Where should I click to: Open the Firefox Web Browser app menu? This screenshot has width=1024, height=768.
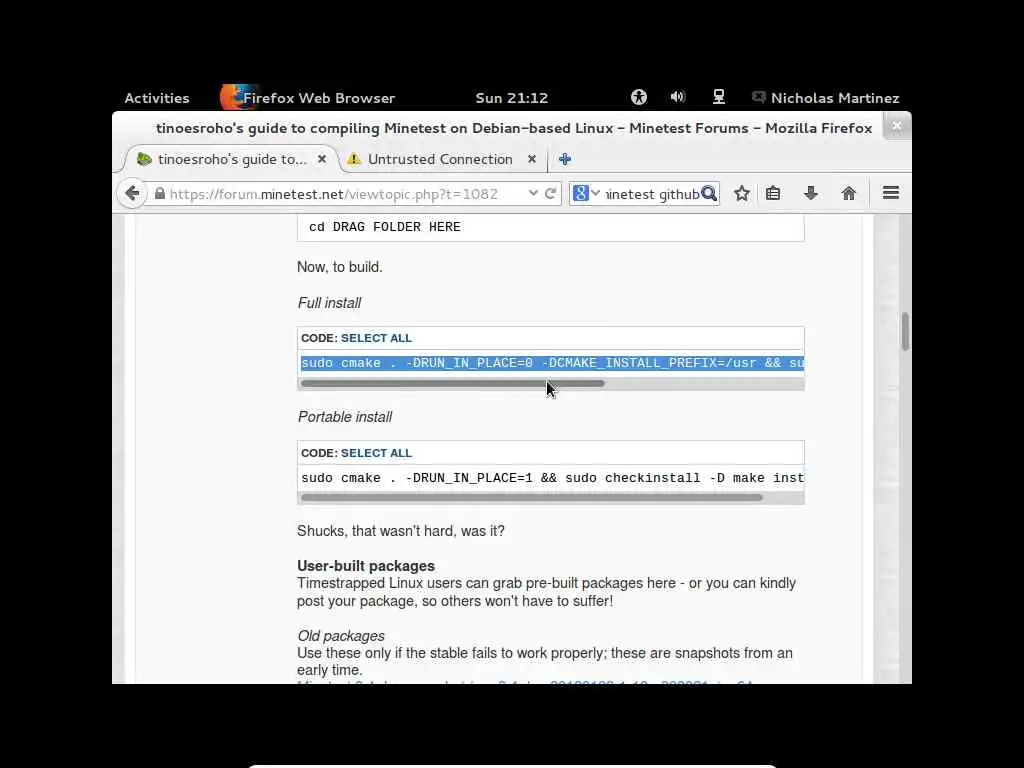click(308, 98)
